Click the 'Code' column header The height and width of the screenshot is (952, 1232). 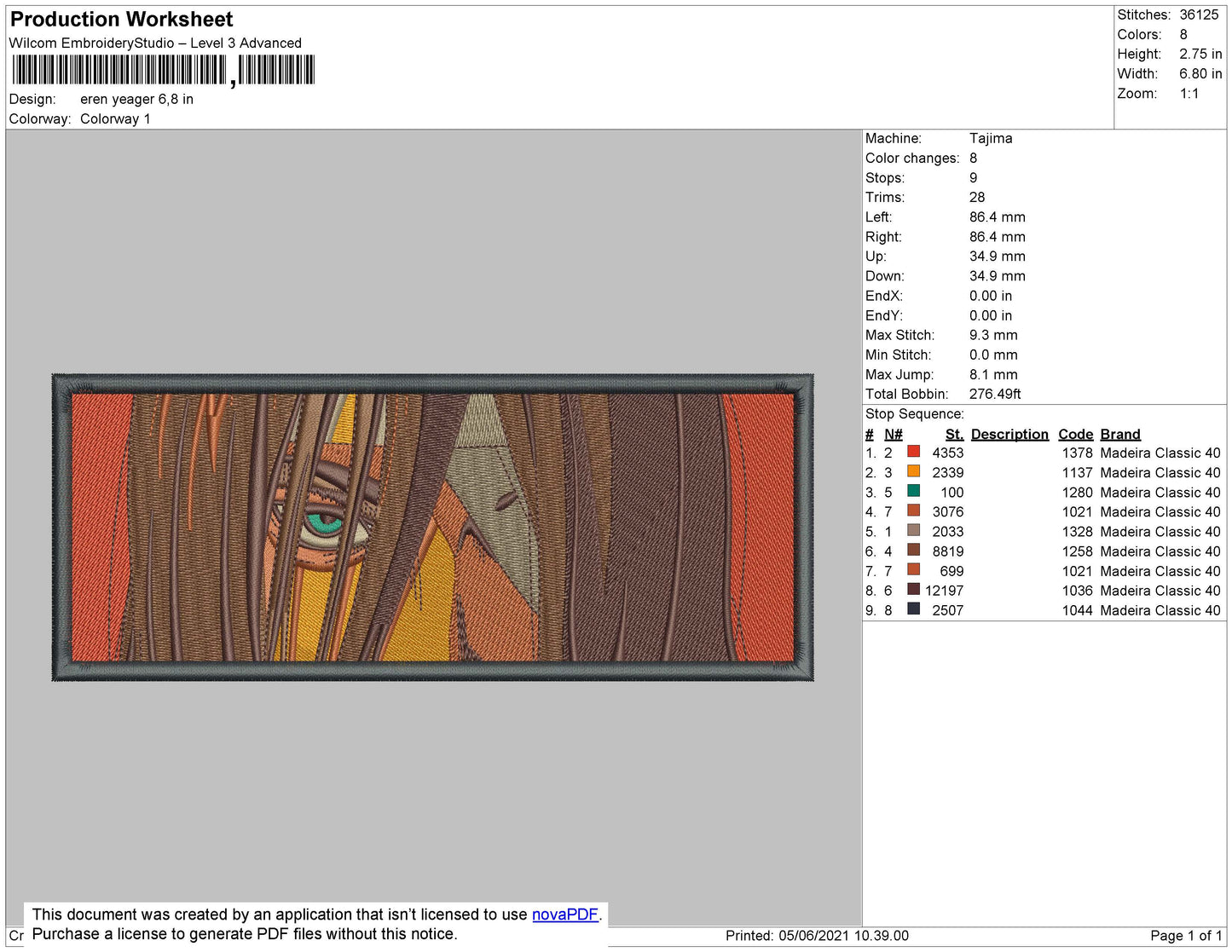[1075, 434]
